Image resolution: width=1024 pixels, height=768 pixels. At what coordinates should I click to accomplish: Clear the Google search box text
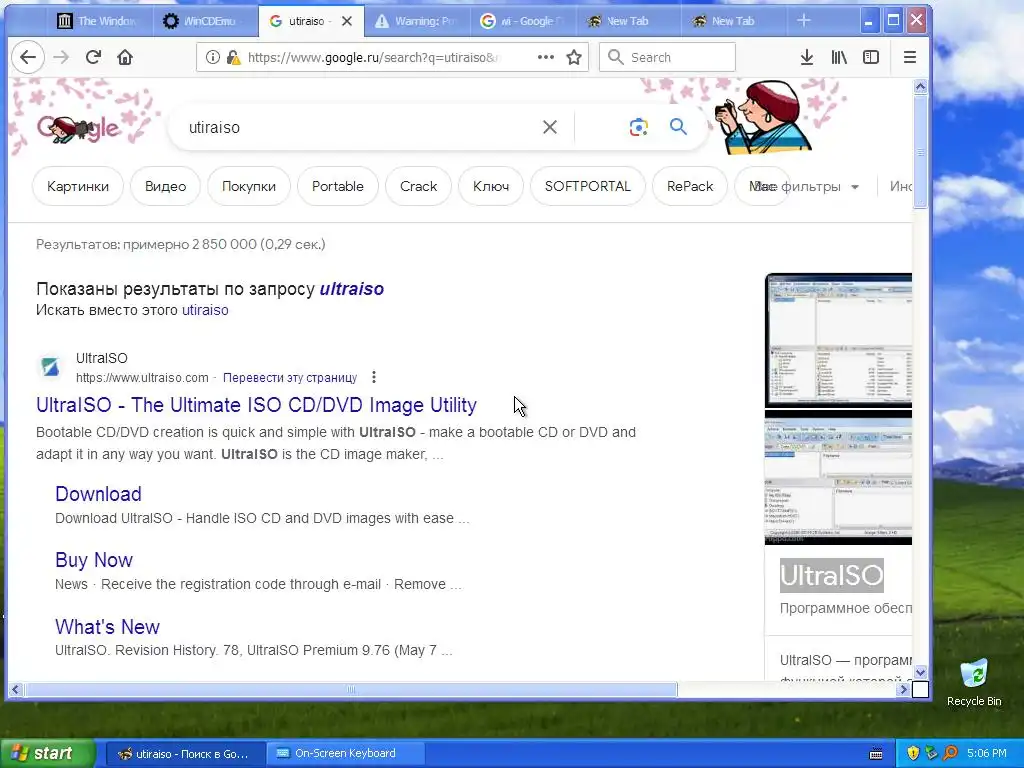coord(550,127)
